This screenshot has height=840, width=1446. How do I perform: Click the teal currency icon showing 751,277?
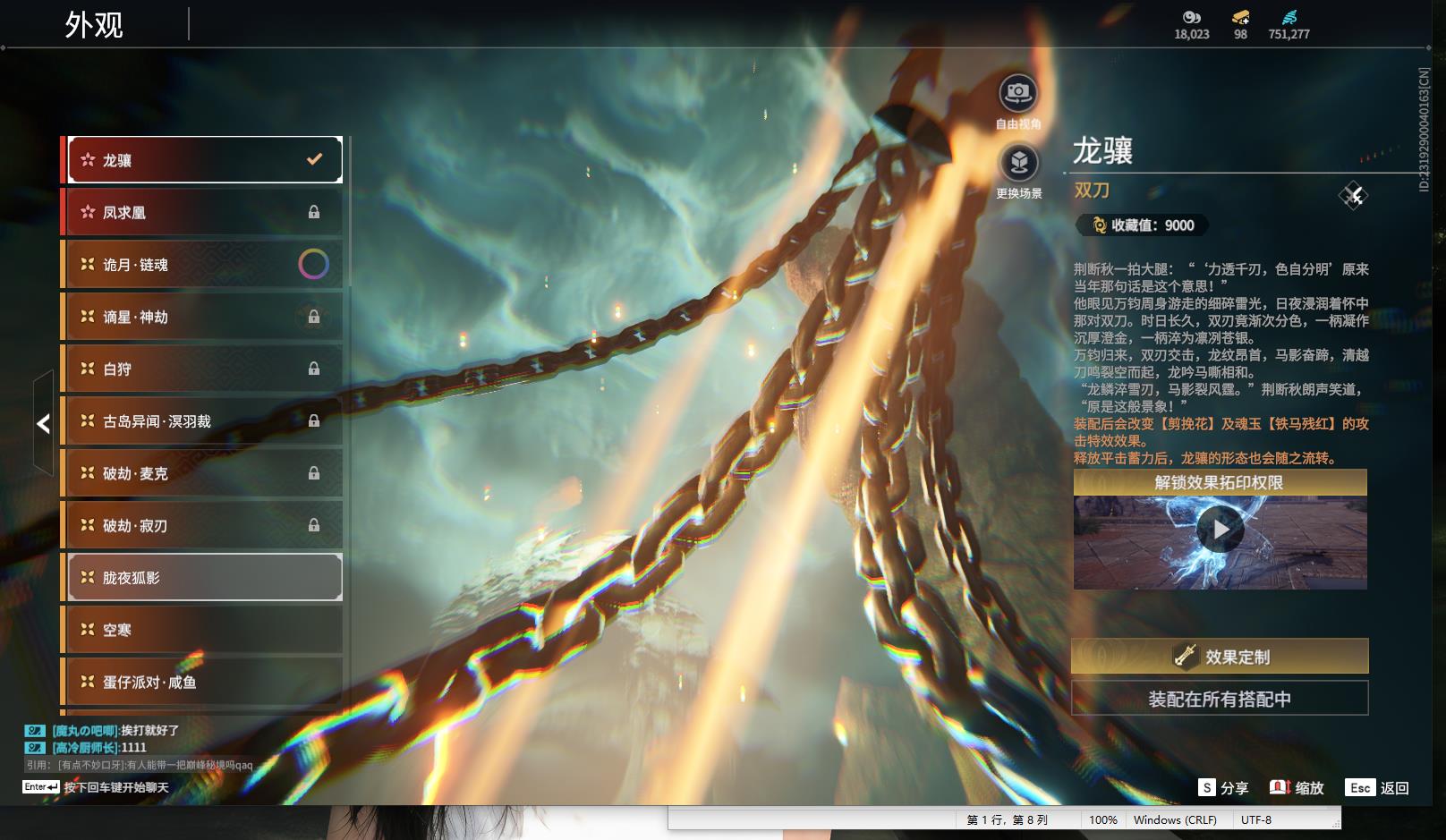(x=1289, y=17)
